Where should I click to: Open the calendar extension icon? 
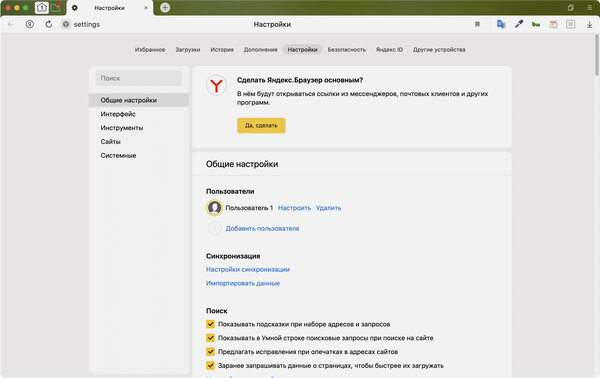[553, 24]
